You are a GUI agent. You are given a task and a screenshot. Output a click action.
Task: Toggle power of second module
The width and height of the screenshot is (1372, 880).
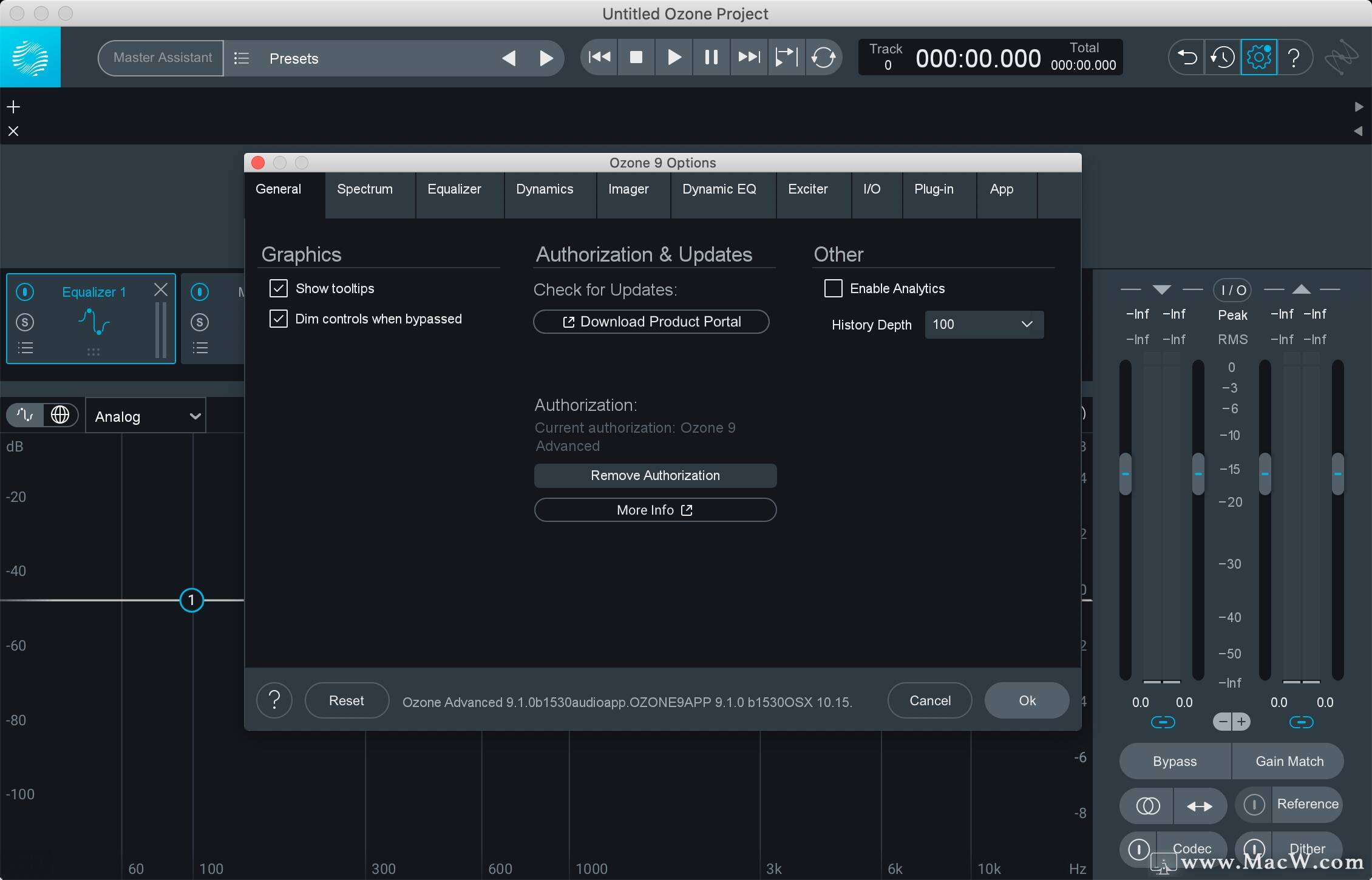click(x=200, y=292)
